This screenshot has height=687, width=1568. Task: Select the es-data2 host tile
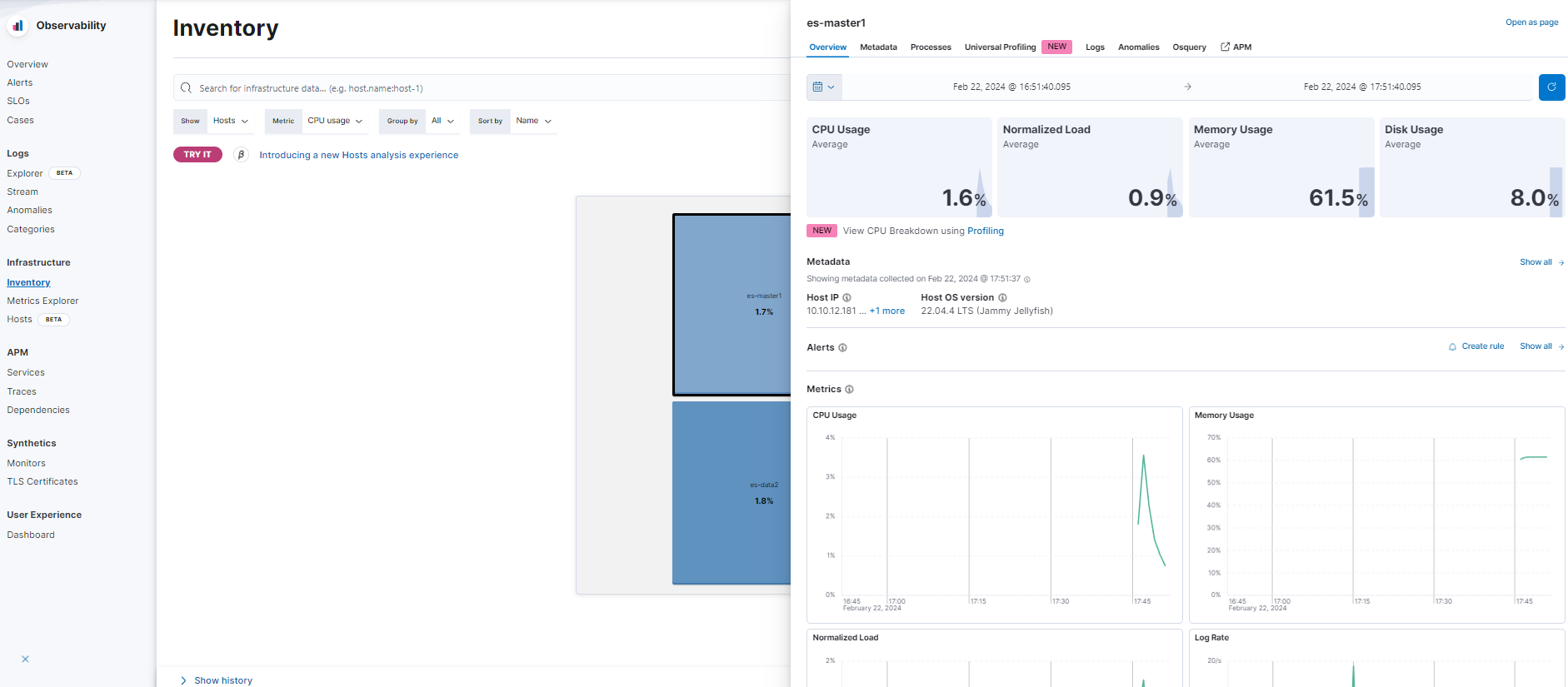coord(732,493)
